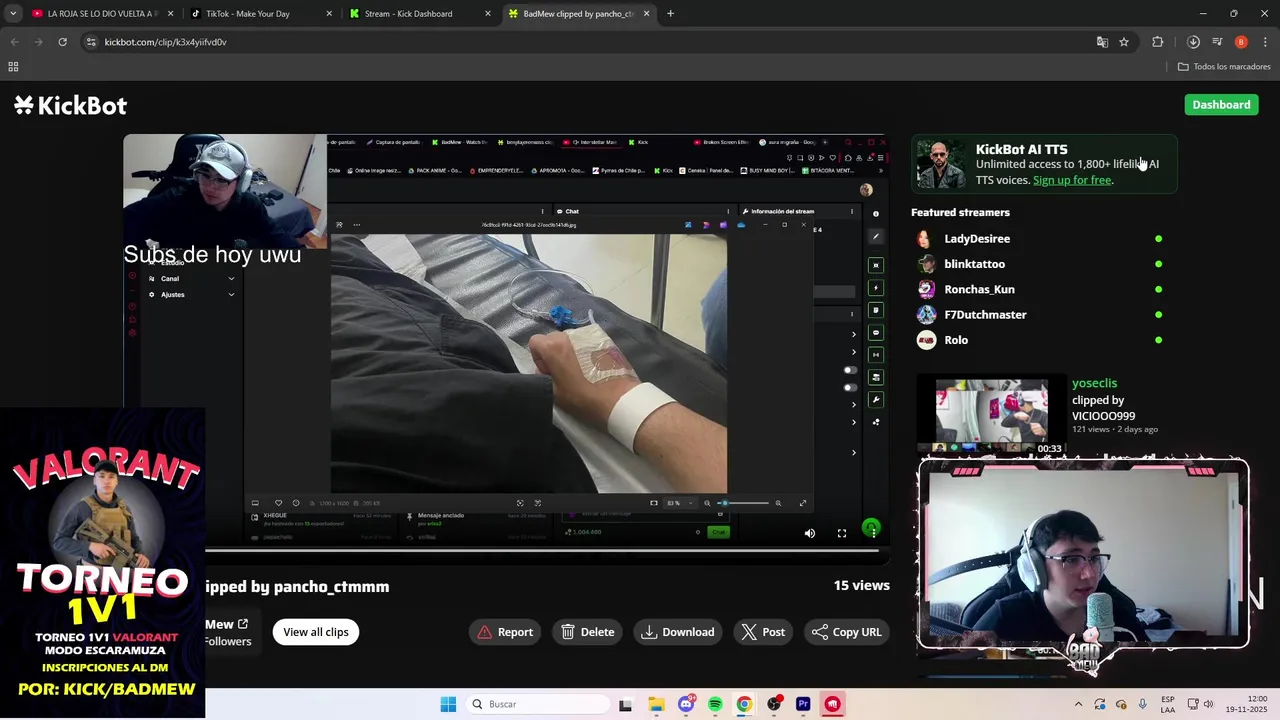Click the KickBot AI TTS avatar image
Screen dimensions: 1280x720
tap(941, 164)
